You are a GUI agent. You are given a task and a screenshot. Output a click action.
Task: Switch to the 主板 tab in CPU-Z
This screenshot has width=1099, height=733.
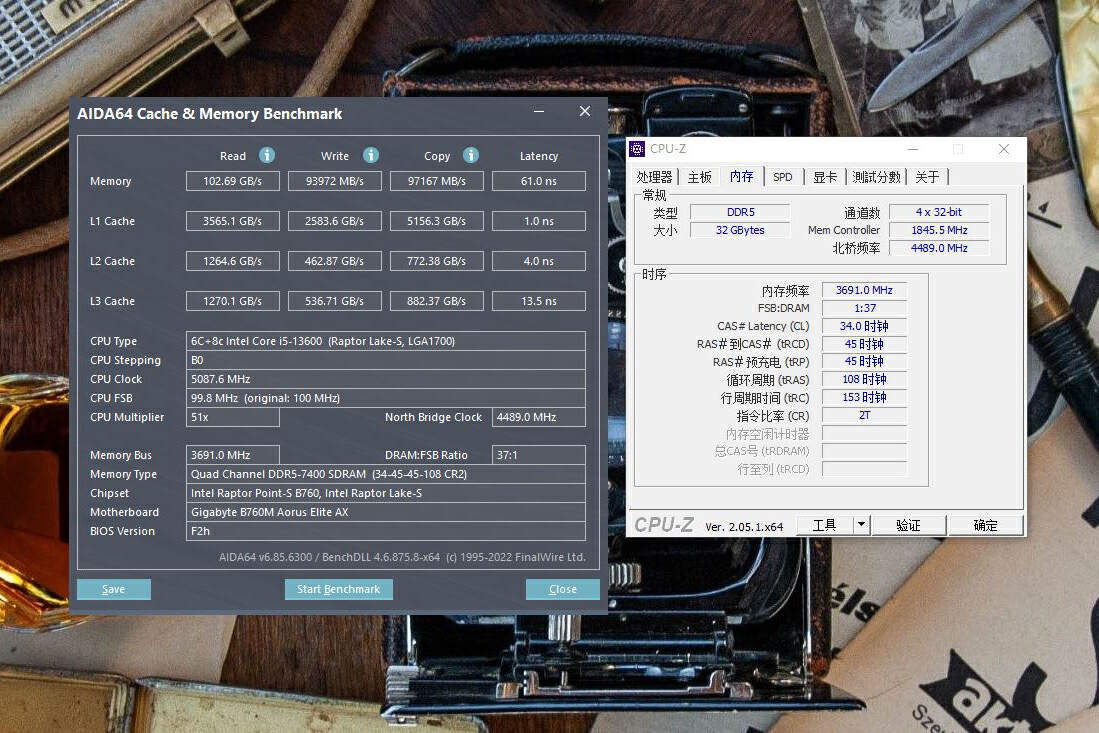[699, 177]
